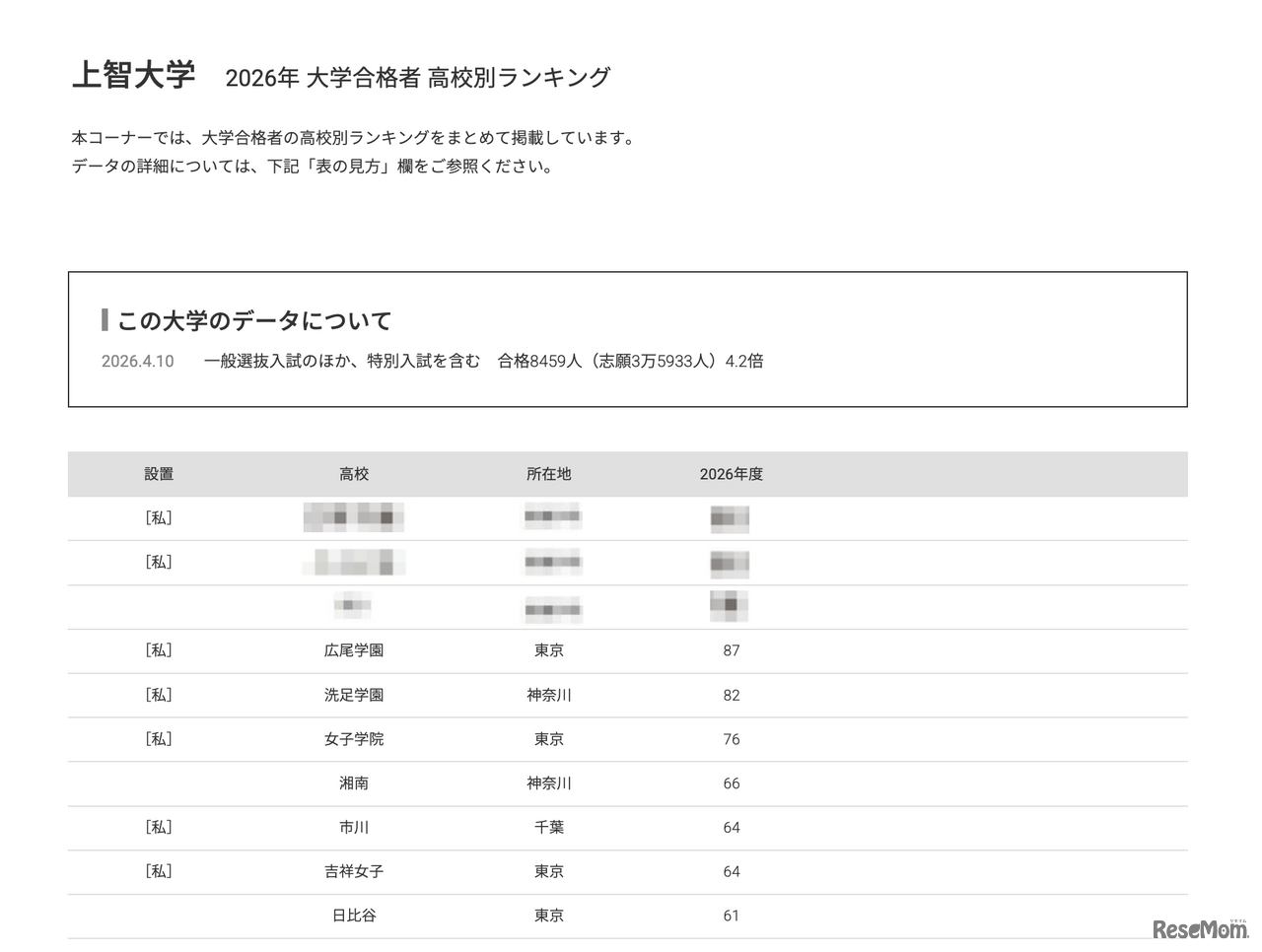Click the 神奈川 location of 洗足学園

coord(548,695)
